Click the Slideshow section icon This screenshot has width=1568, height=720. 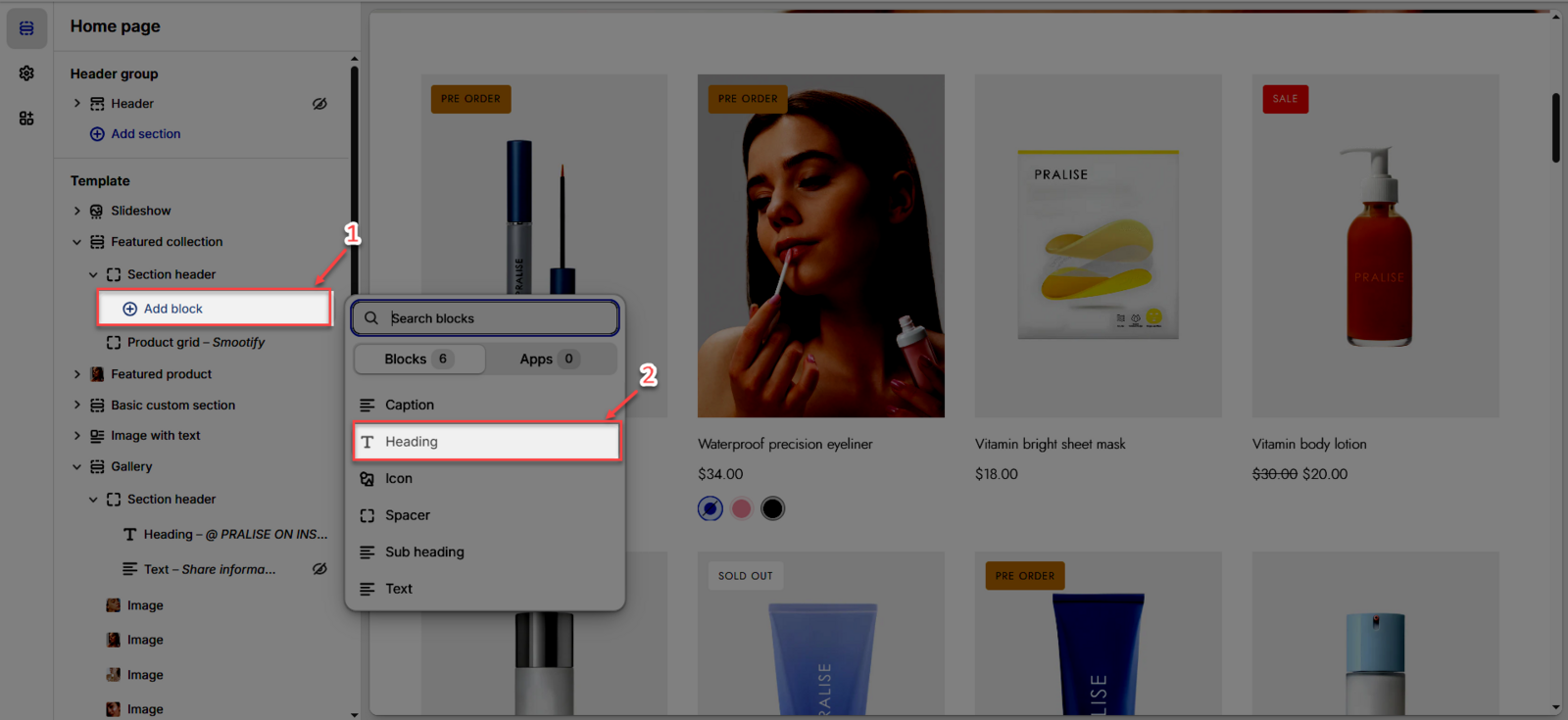coord(97,212)
